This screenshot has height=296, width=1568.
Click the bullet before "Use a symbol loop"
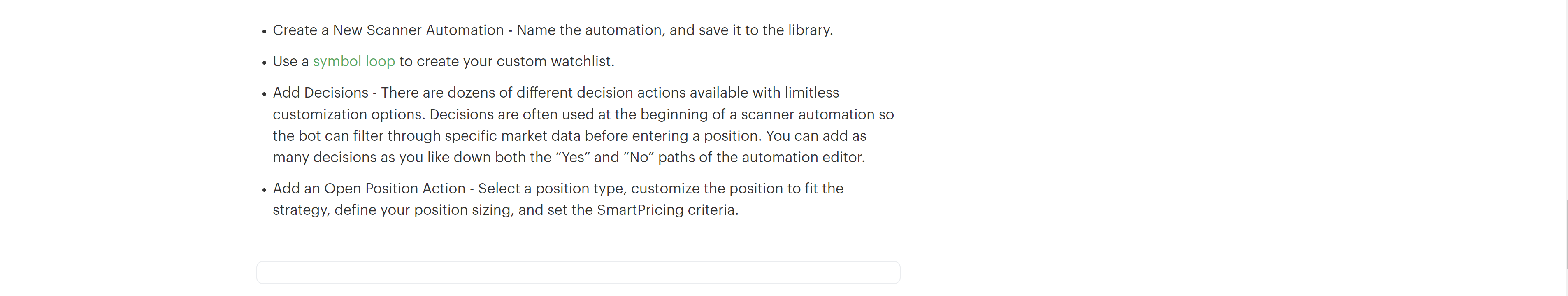pyautogui.click(x=264, y=63)
